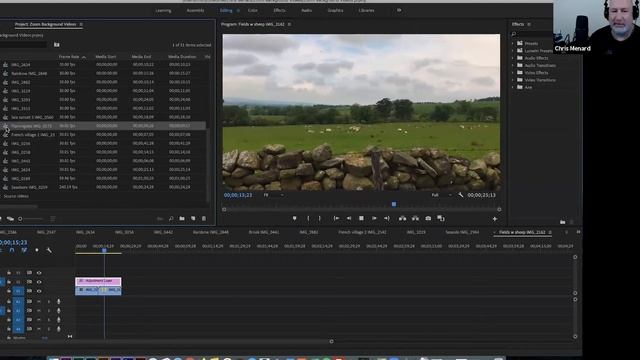Stop playback in the Program monitor
This screenshot has width=640, height=360.
361,218
